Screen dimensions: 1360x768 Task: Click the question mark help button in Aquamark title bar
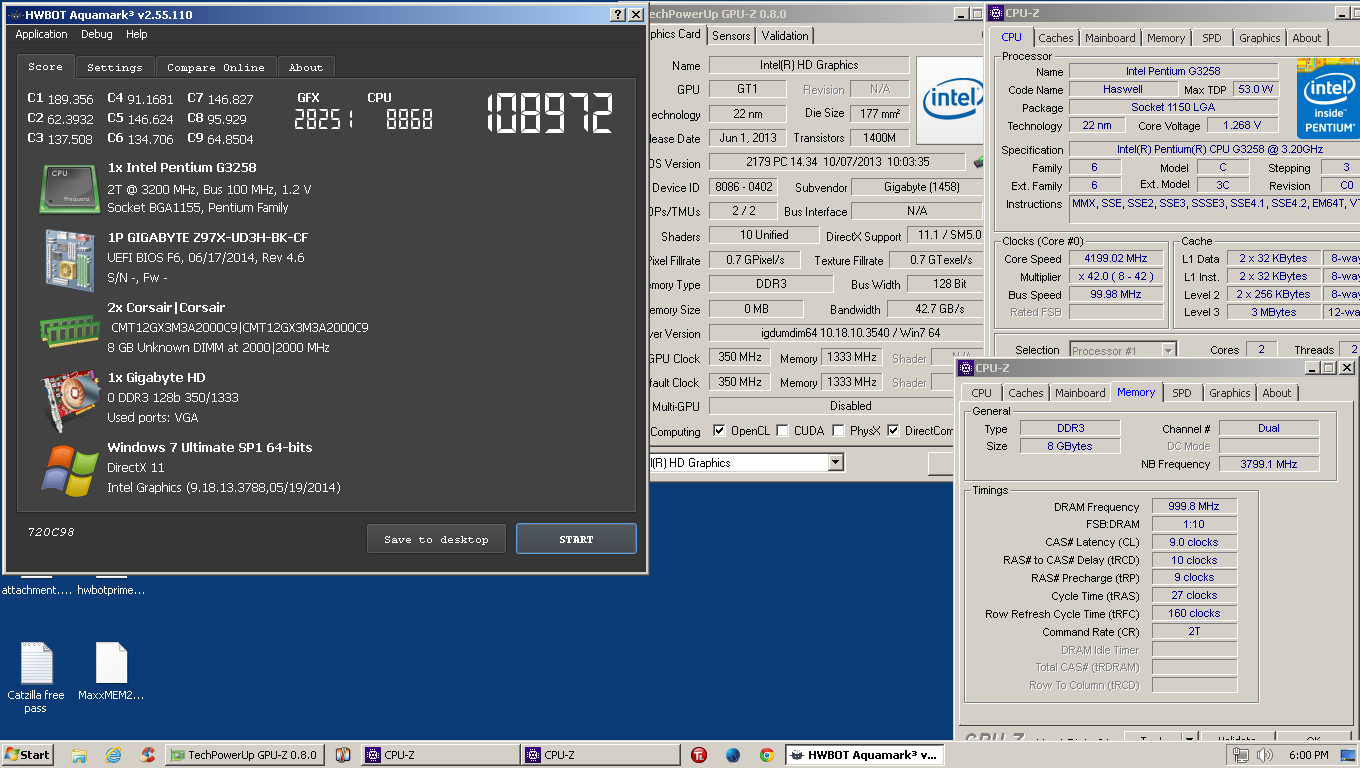pos(618,14)
